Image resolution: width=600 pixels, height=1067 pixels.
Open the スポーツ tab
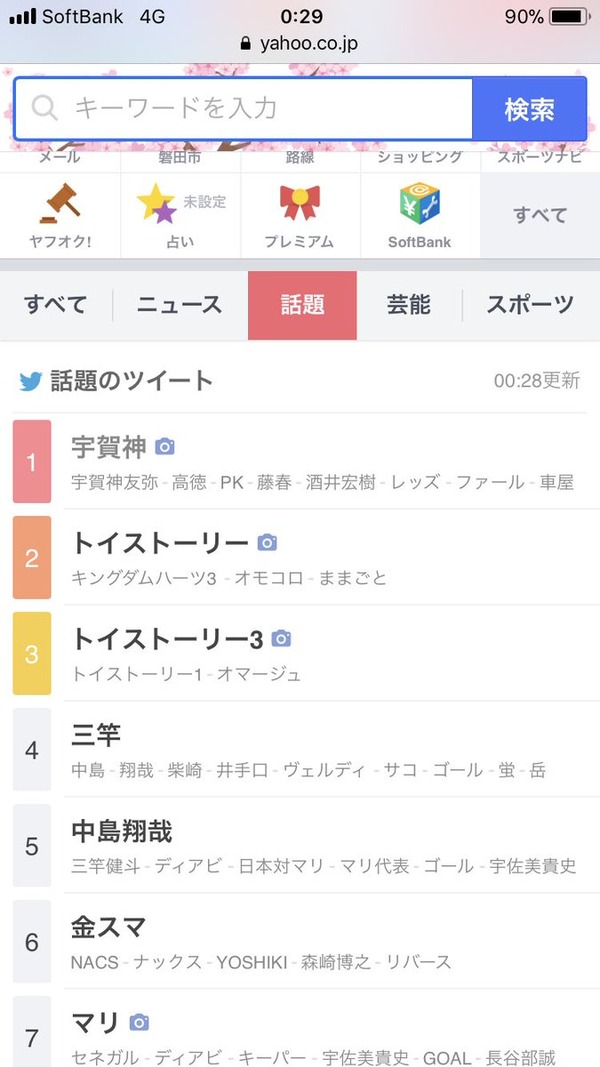[x=530, y=305]
